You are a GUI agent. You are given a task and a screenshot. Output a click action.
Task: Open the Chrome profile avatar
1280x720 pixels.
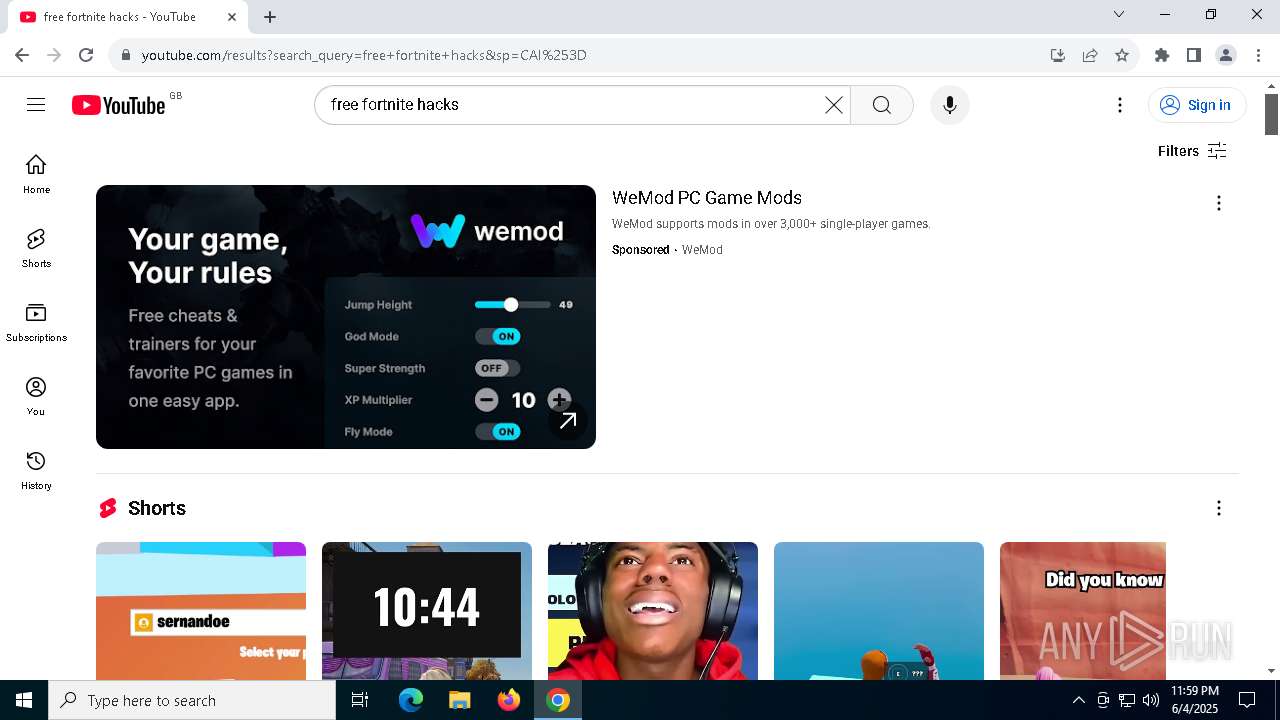pos(1226,55)
